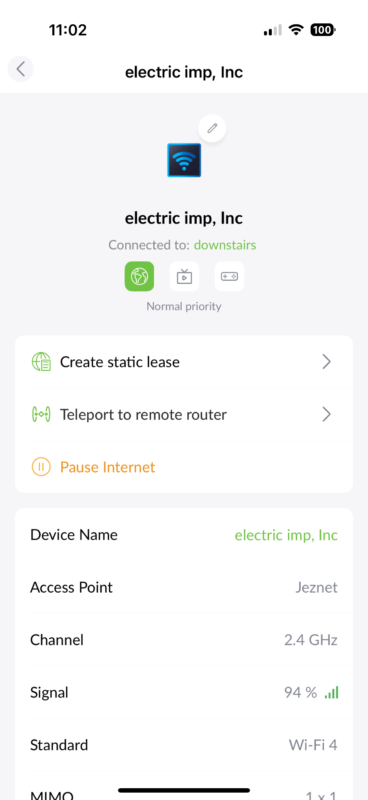Tap the Access Point Jeznet row
Screen dimensions: 368x800
(184, 588)
